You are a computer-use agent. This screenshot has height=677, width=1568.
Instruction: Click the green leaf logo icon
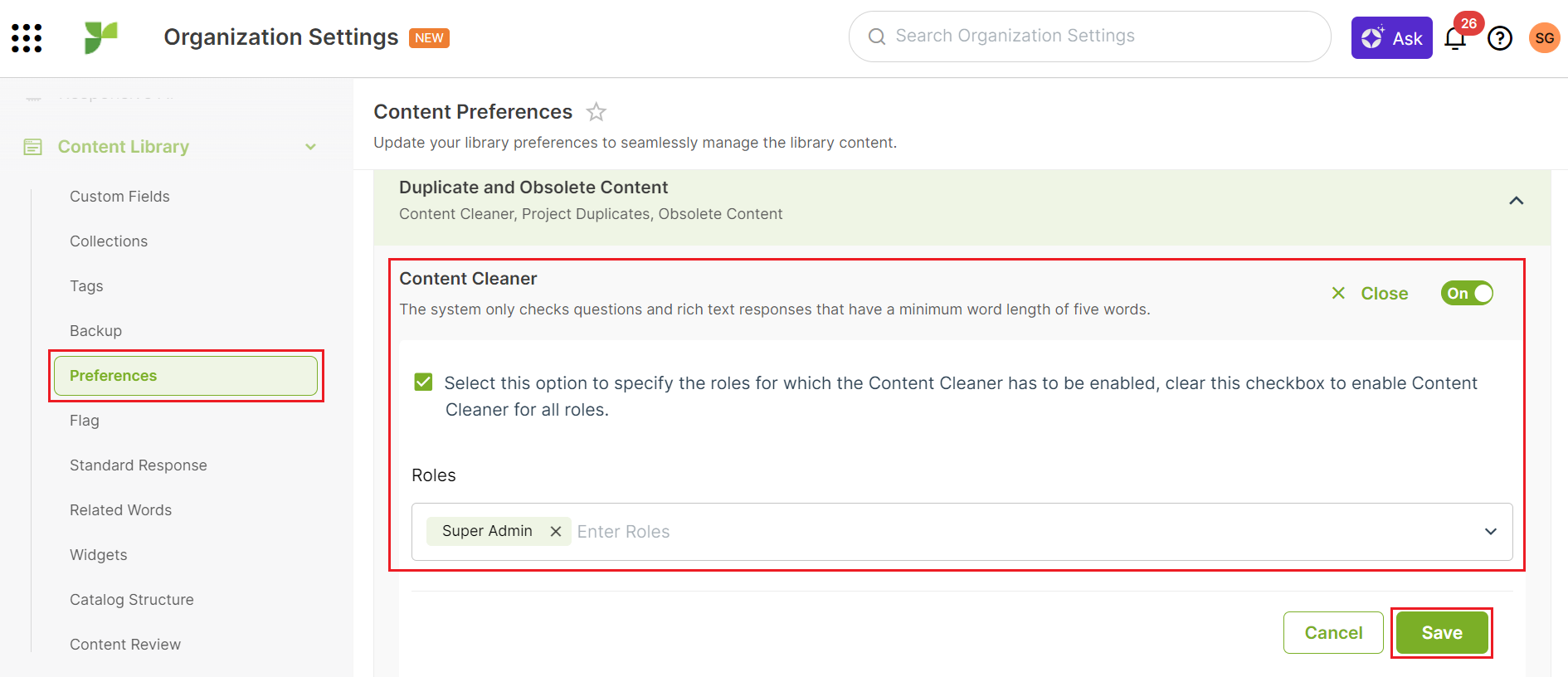click(x=101, y=37)
